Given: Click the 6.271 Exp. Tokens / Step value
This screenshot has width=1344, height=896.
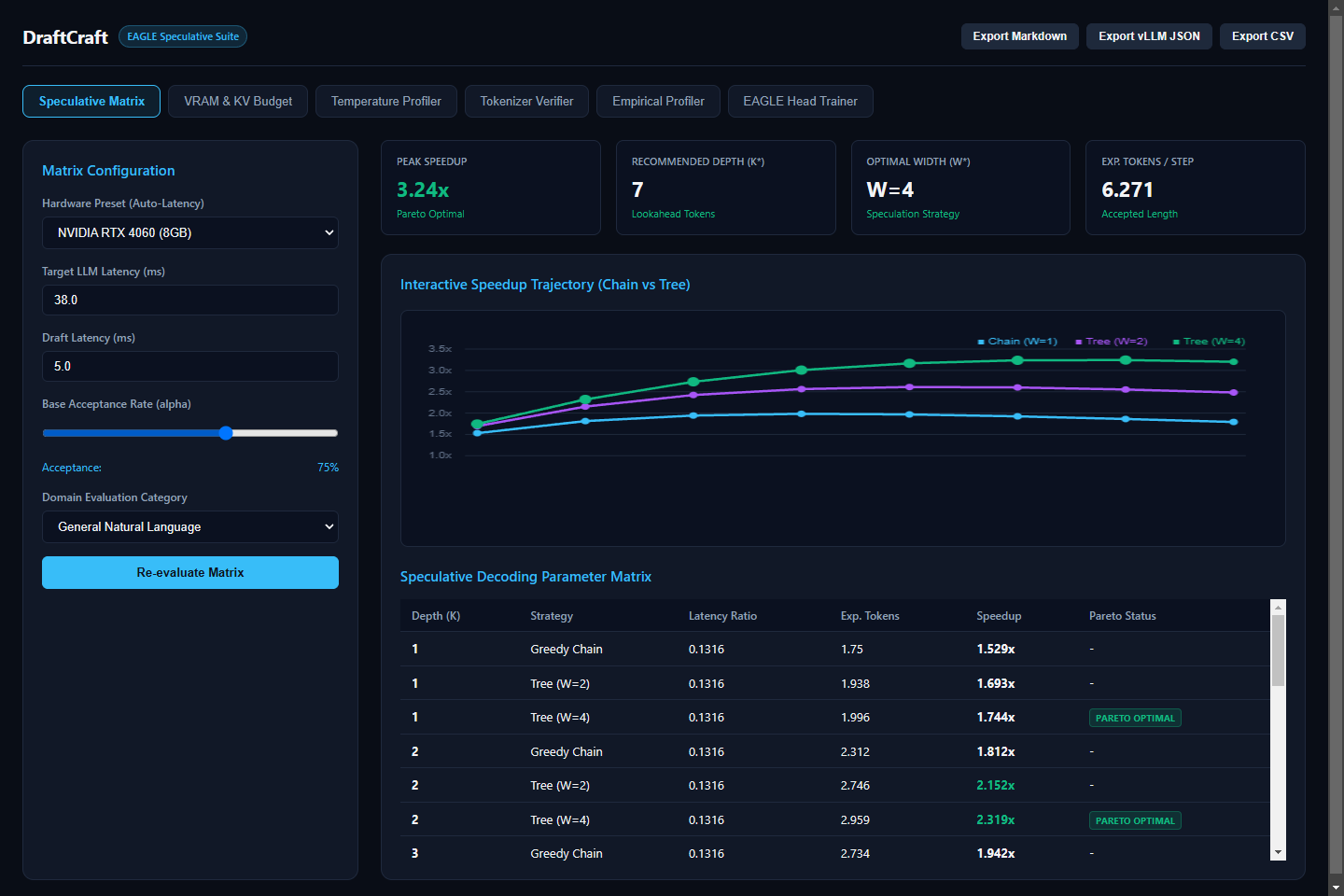Looking at the screenshot, I should (1127, 189).
